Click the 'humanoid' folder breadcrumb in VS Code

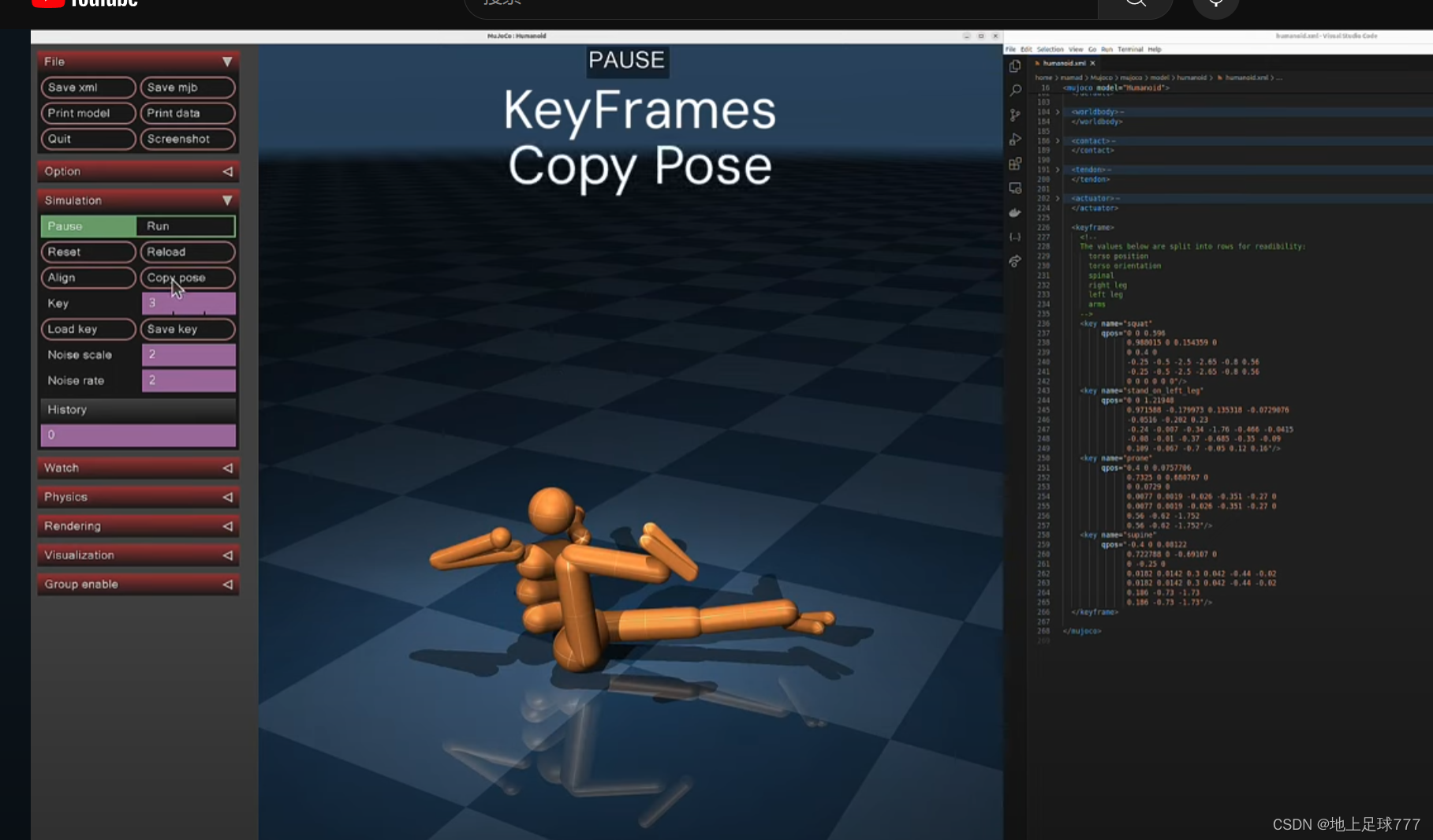coord(1192,78)
